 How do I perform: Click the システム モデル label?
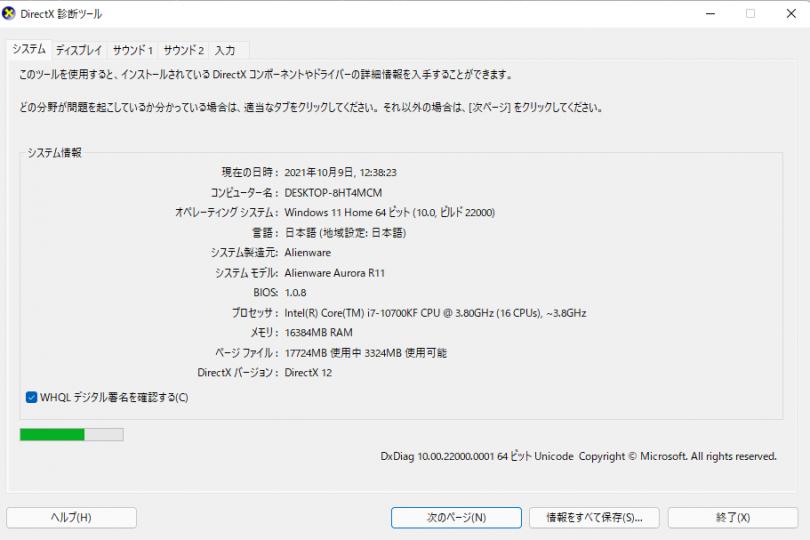pyautogui.click(x=246, y=273)
